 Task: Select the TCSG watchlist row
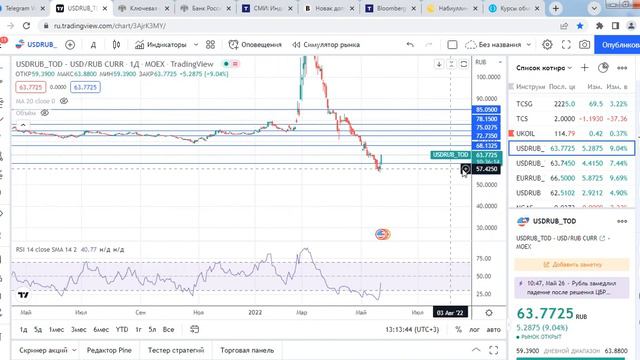tap(572, 104)
